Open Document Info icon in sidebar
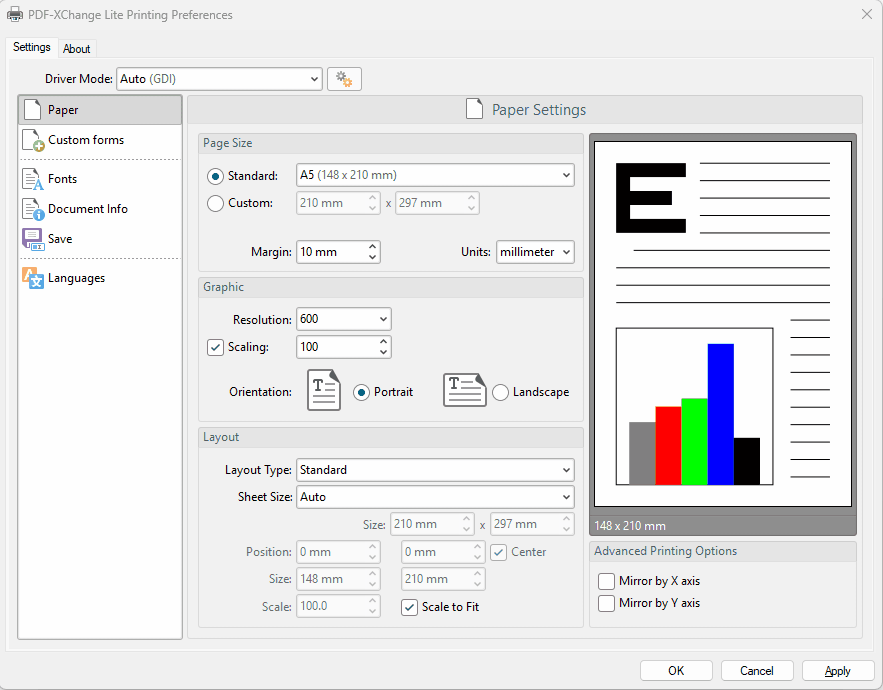883x690 pixels. pos(32,209)
